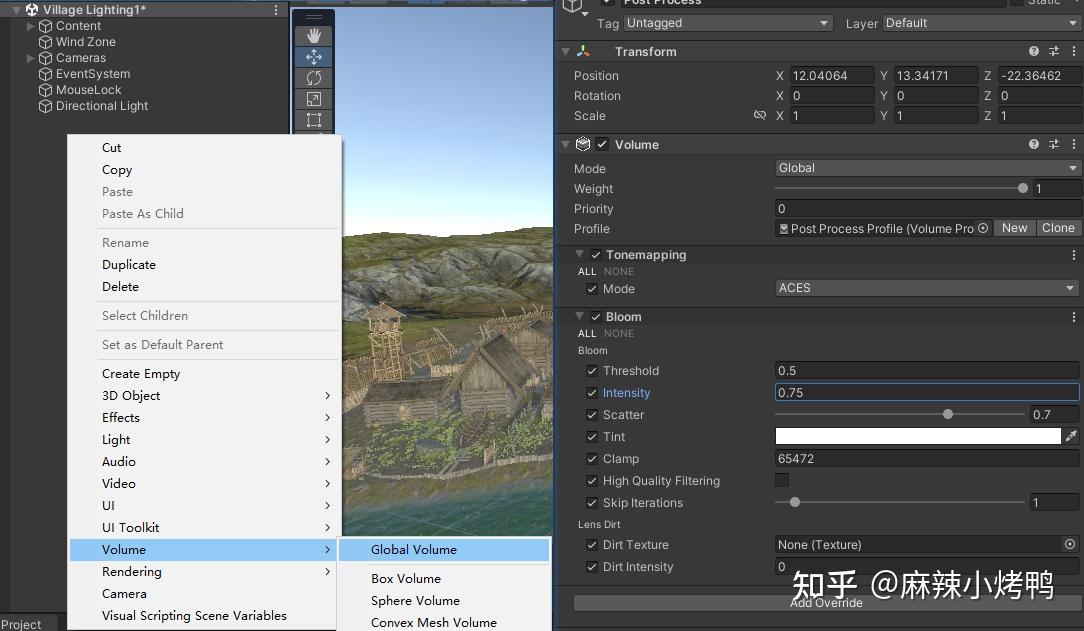Image resolution: width=1084 pixels, height=631 pixels.
Task: Open the Transform component help icon
Action: (x=1034, y=51)
